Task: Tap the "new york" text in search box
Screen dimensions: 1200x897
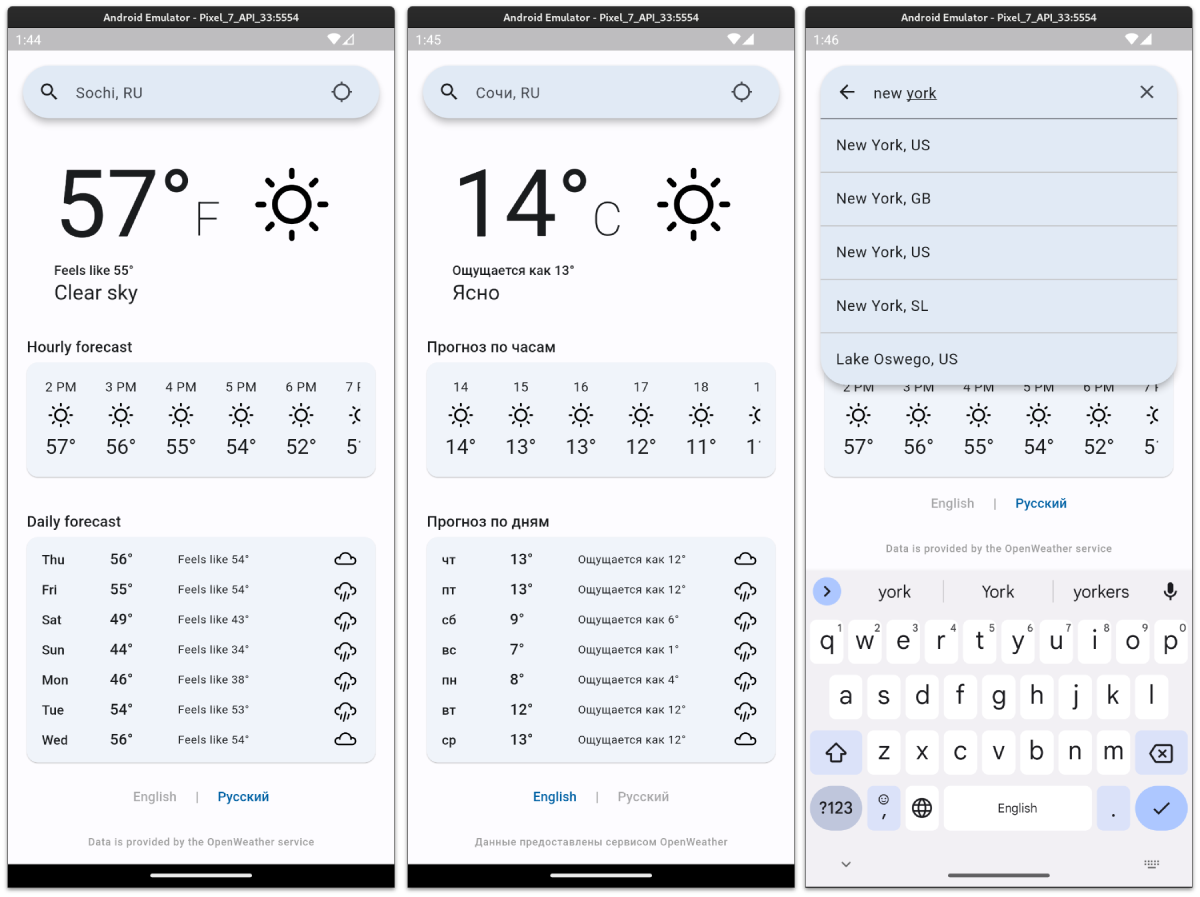Action: (x=905, y=93)
